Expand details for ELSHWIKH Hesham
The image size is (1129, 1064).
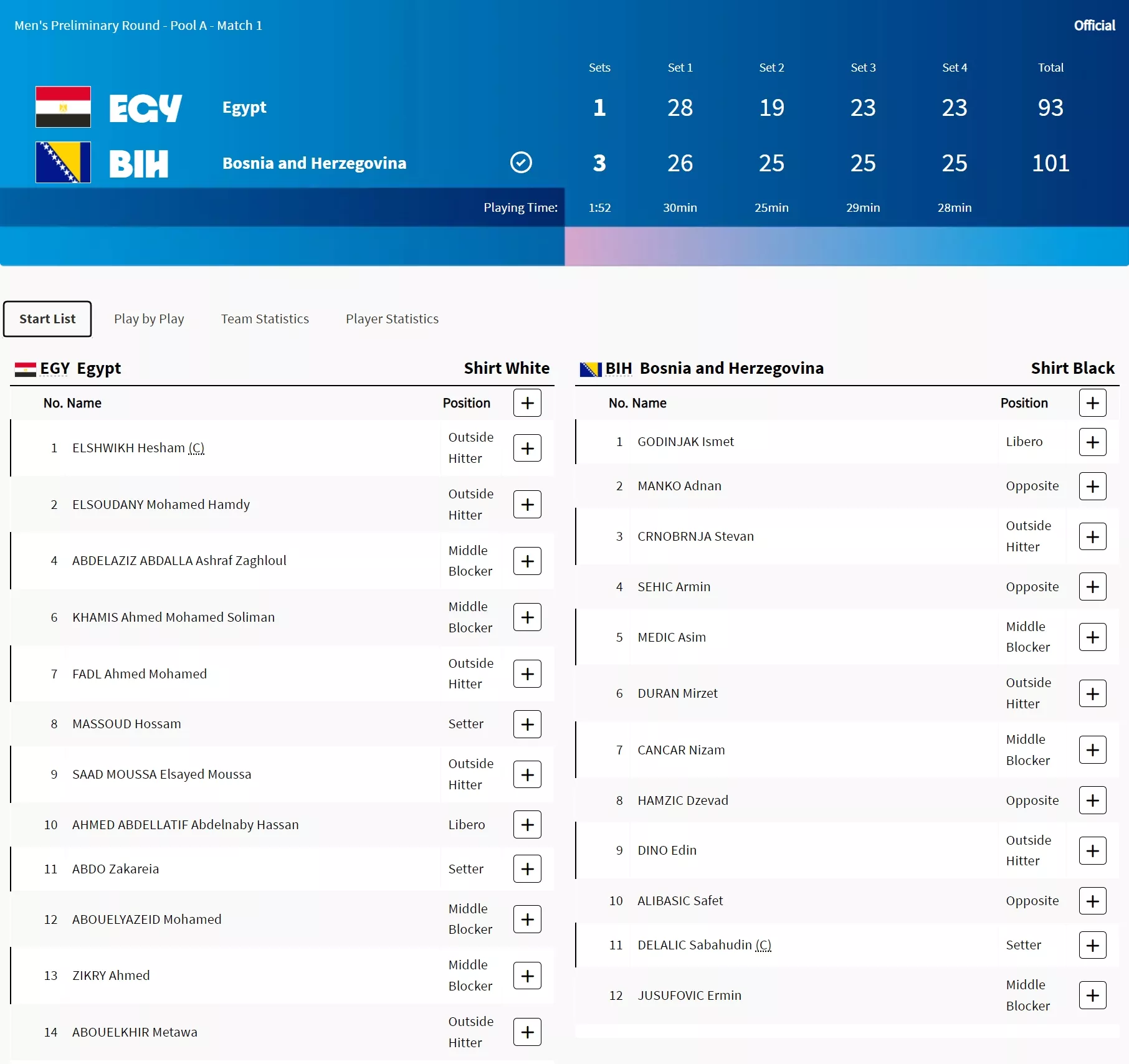[x=527, y=448]
